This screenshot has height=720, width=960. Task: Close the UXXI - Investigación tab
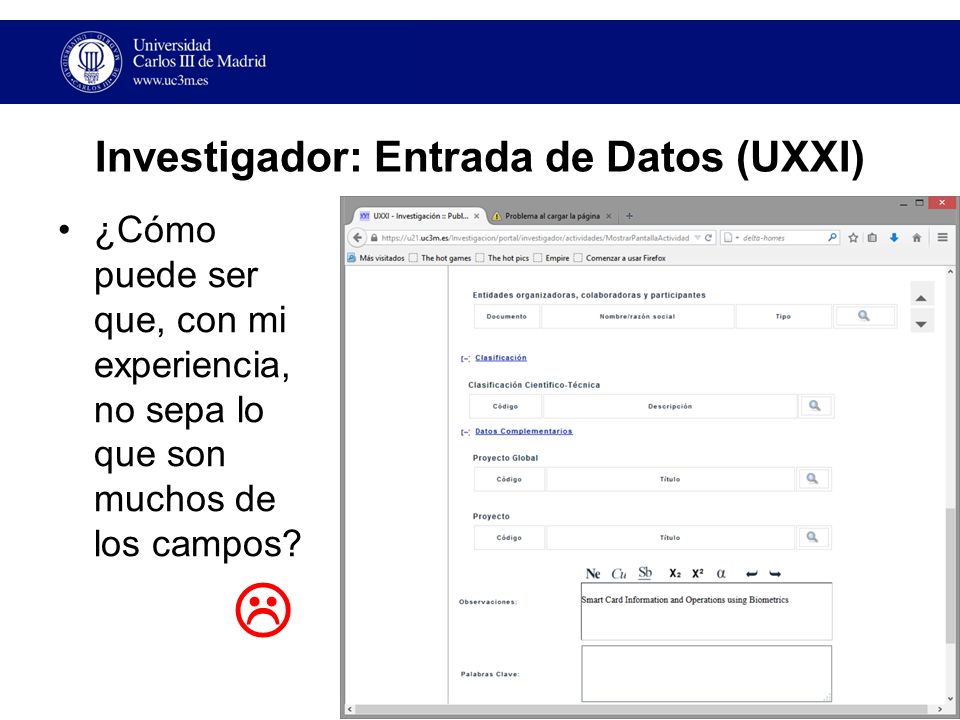click(476, 216)
